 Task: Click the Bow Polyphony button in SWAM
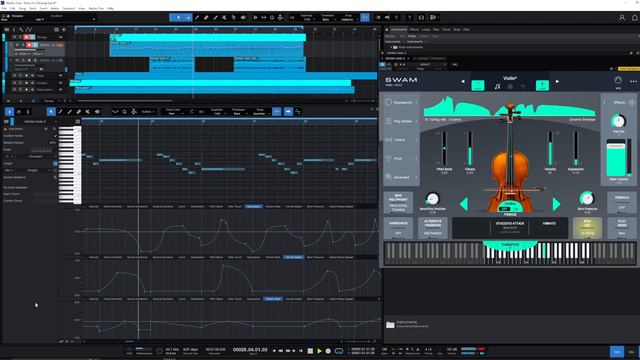[x=398, y=202]
